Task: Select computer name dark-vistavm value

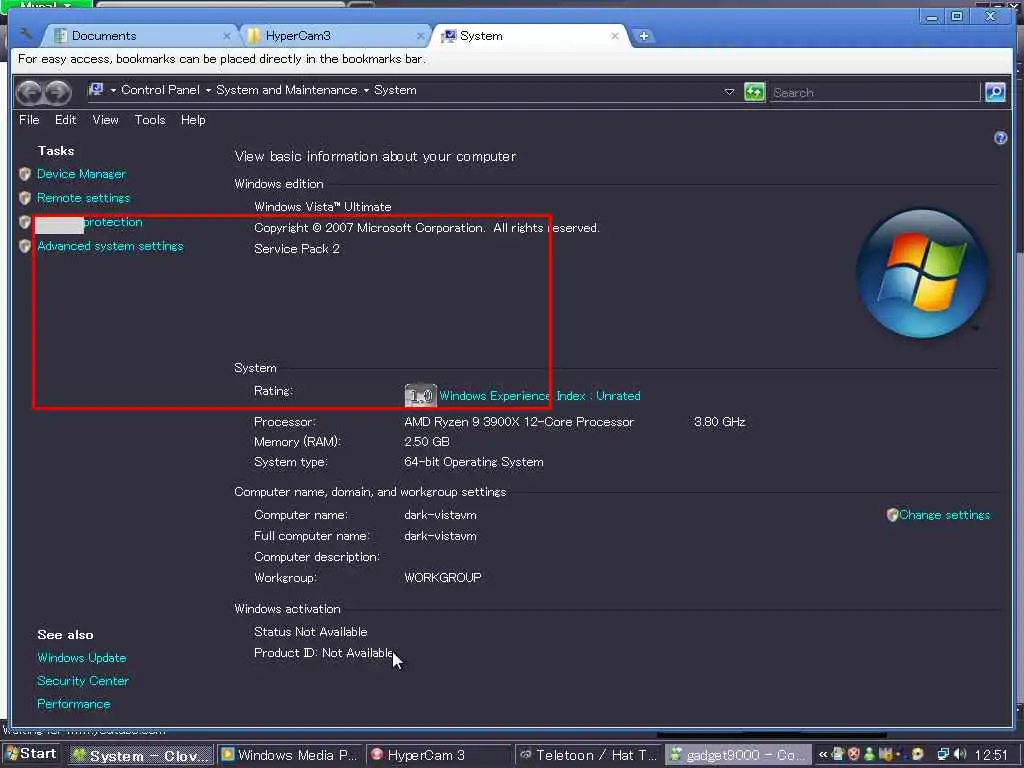Action: (x=440, y=515)
